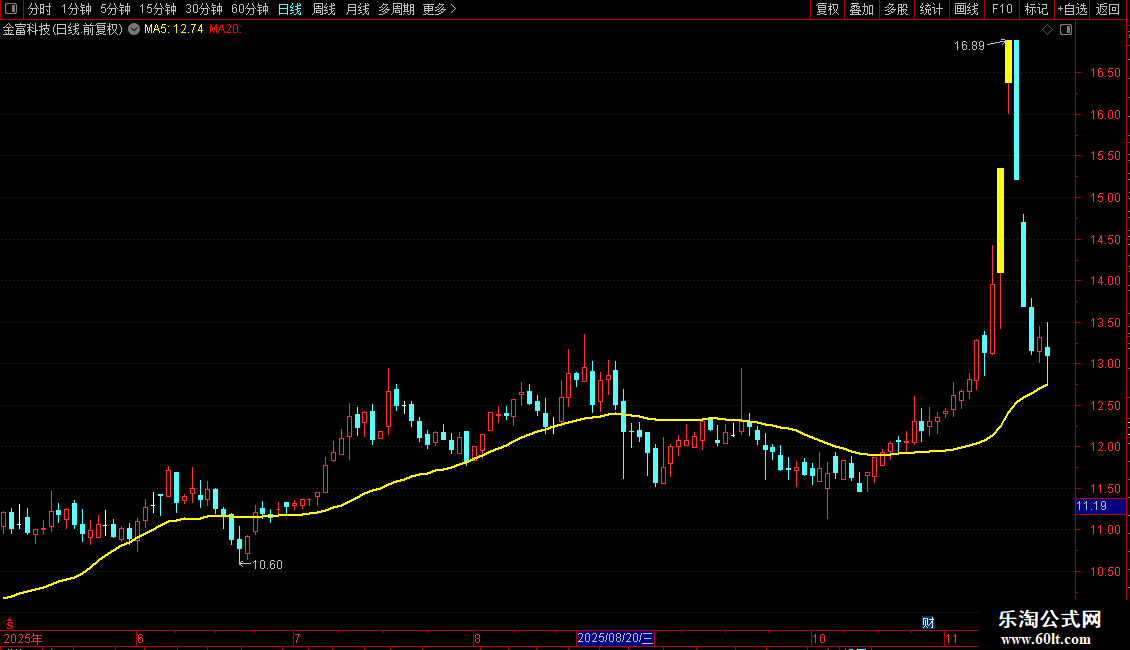Viewport: 1130px width, 650px height.
Task: Click the diamond marker icon above the chart
Action: (1048, 30)
